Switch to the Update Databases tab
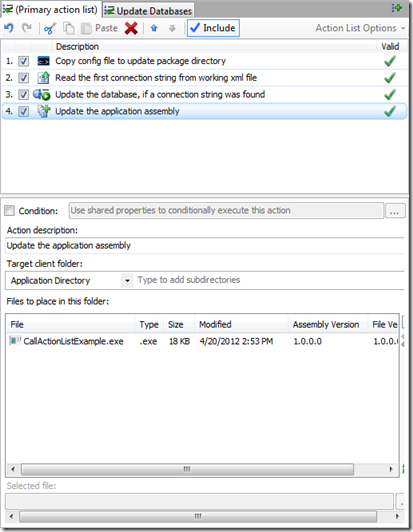The height and width of the screenshot is (532, 413). click(149, 11)
